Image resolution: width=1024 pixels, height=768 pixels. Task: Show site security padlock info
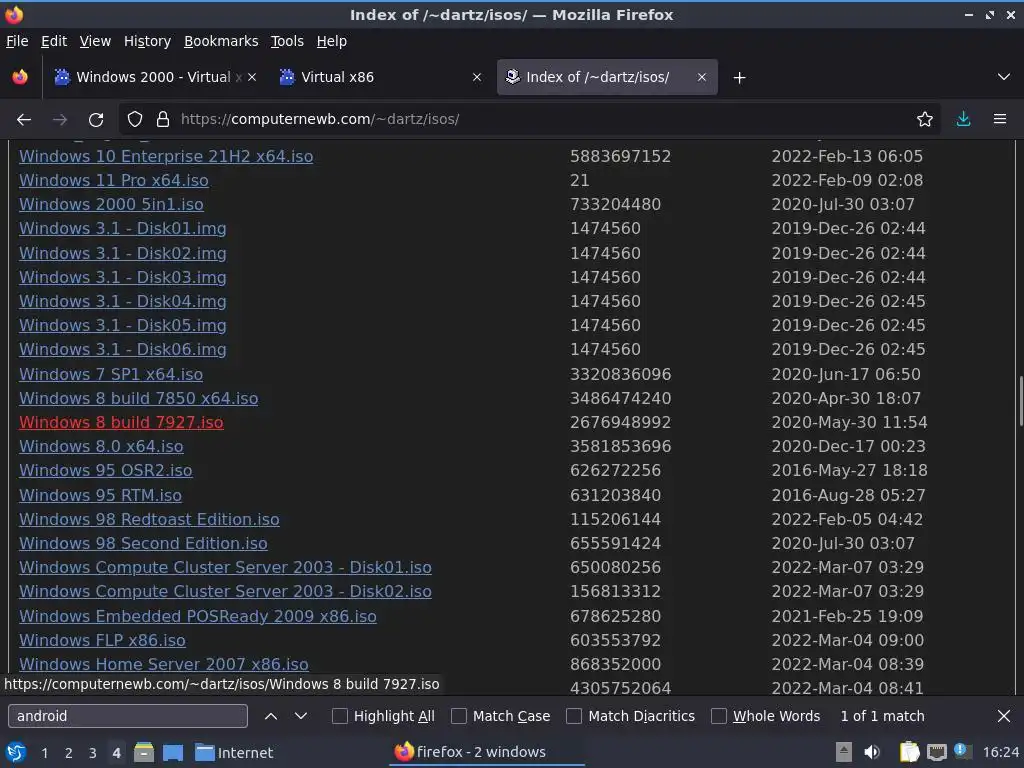point(163,120)
